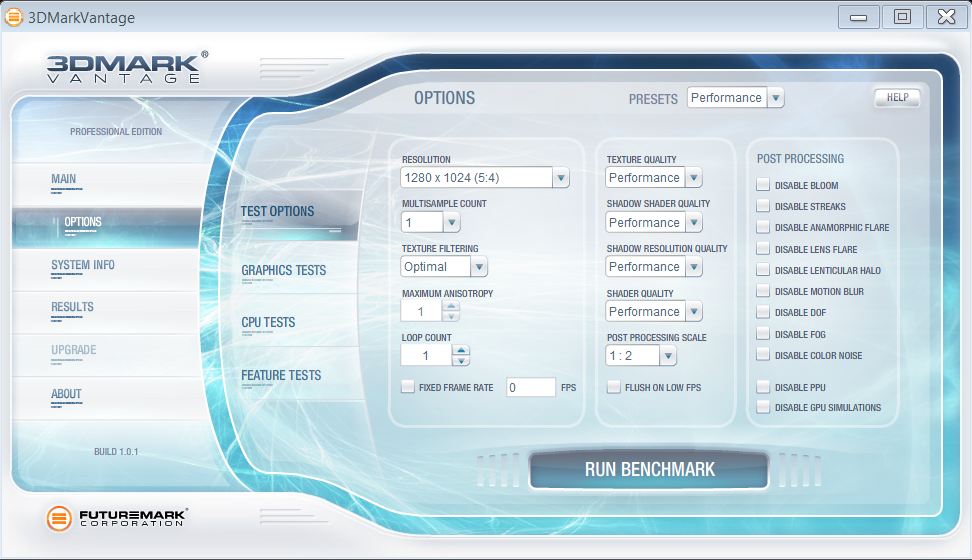The height and width of the screenshot is (560, 972).
Task: Click the Run Benchmark button
Action: pos(649,469)
